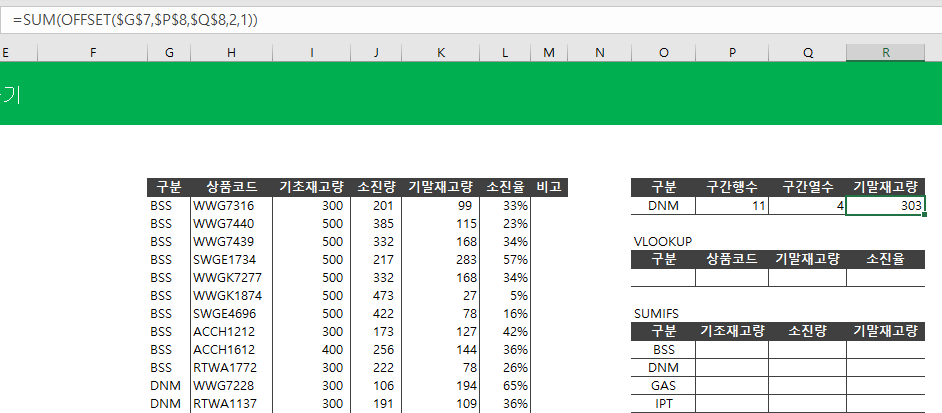The width and height of the screenshot is (942, 413).
Task: Select 구간행수 cell with value 11
Action: 732,206
